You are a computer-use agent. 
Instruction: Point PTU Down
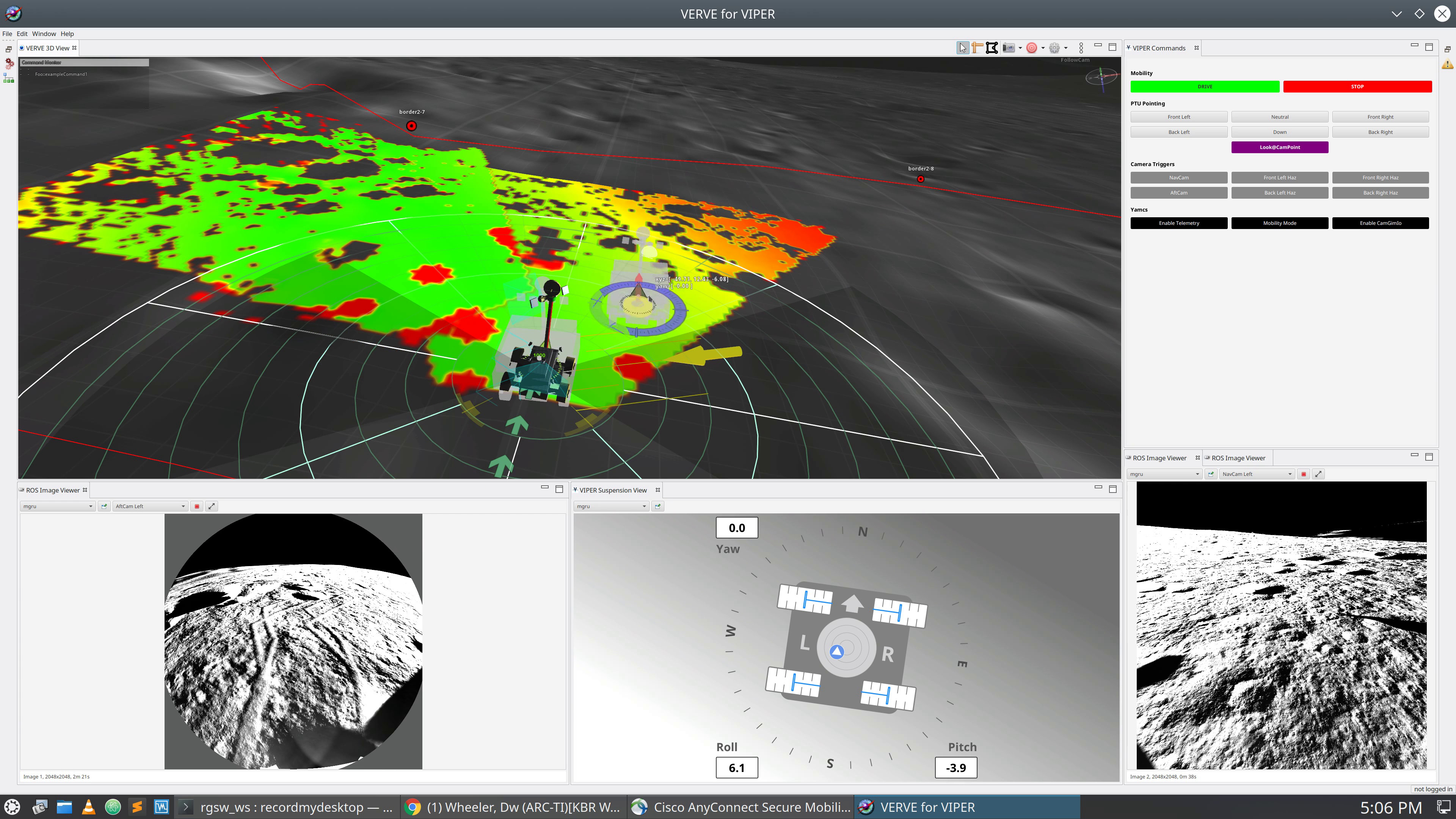click(x=1280, y=132)
